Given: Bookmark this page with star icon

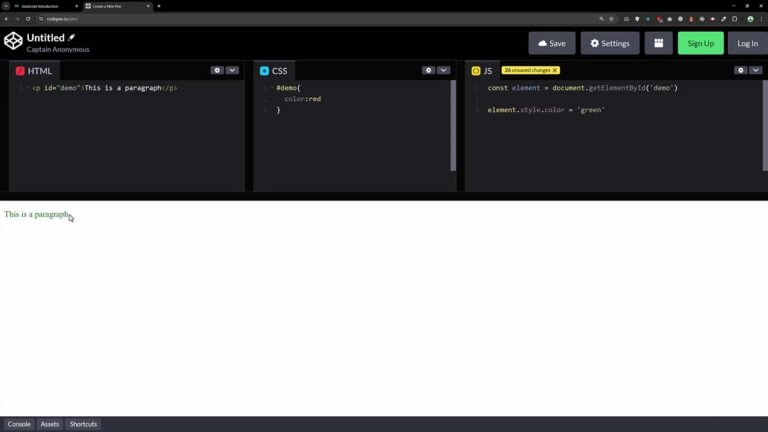Looking at the screenshot, I should 612,18.
